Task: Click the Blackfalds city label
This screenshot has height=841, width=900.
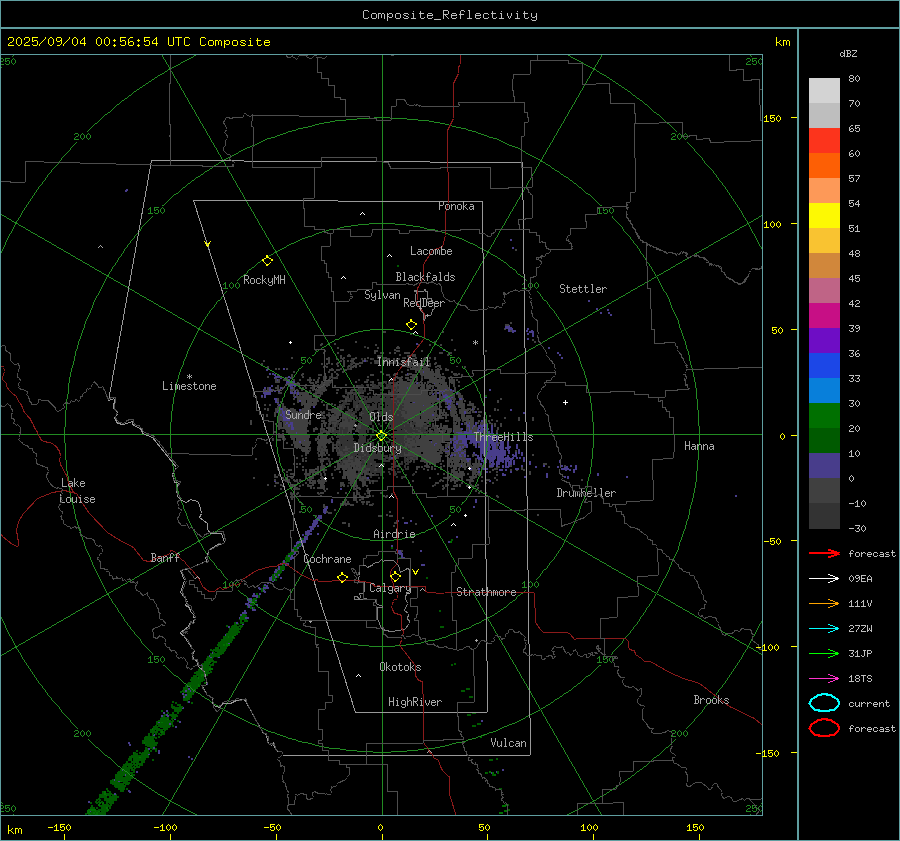Action: tap(425, 277)
